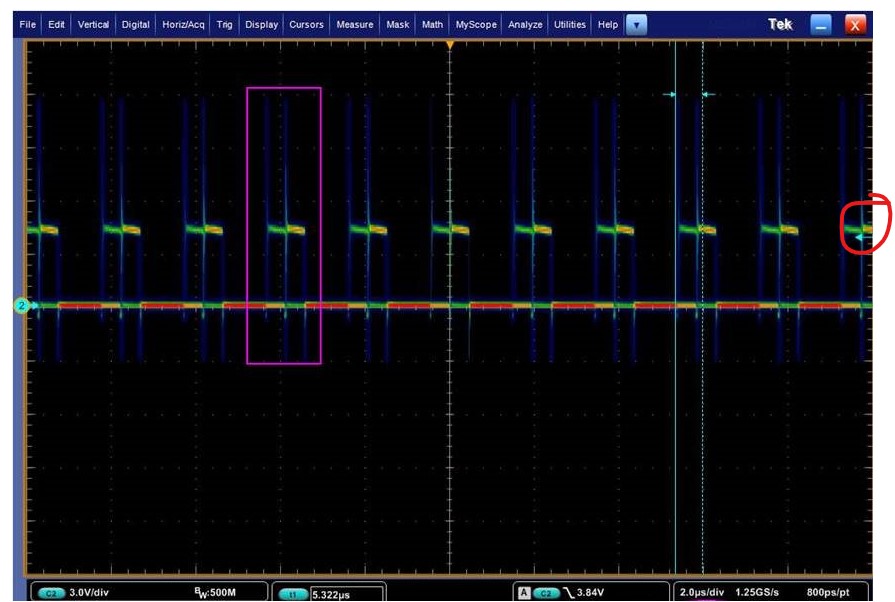Screen dimensions: 895x602
Task: Expand the menu bar dropdown arrow
Action: [x=636, y=25]
